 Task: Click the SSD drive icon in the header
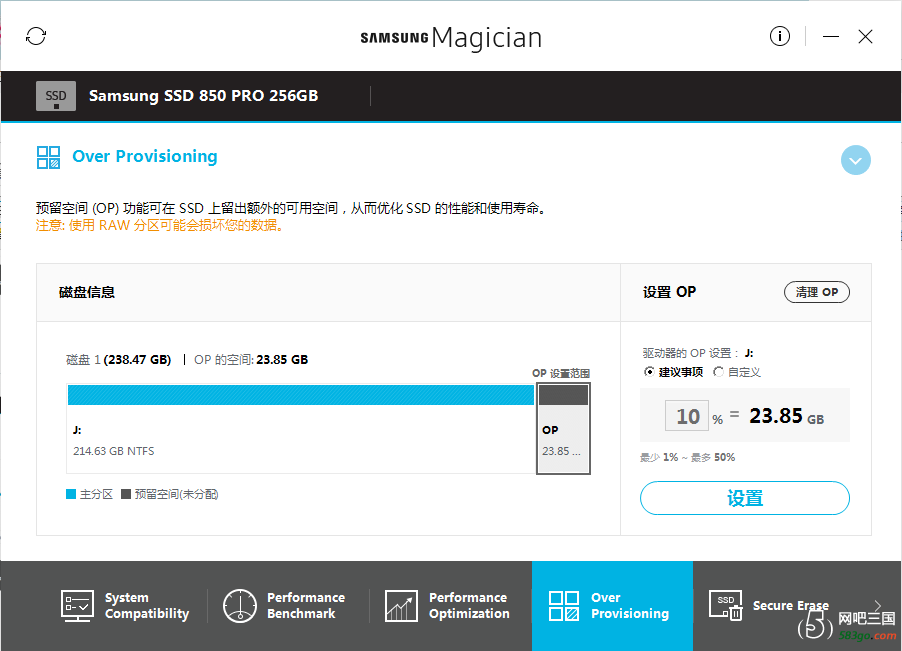[x=56, y=96]
